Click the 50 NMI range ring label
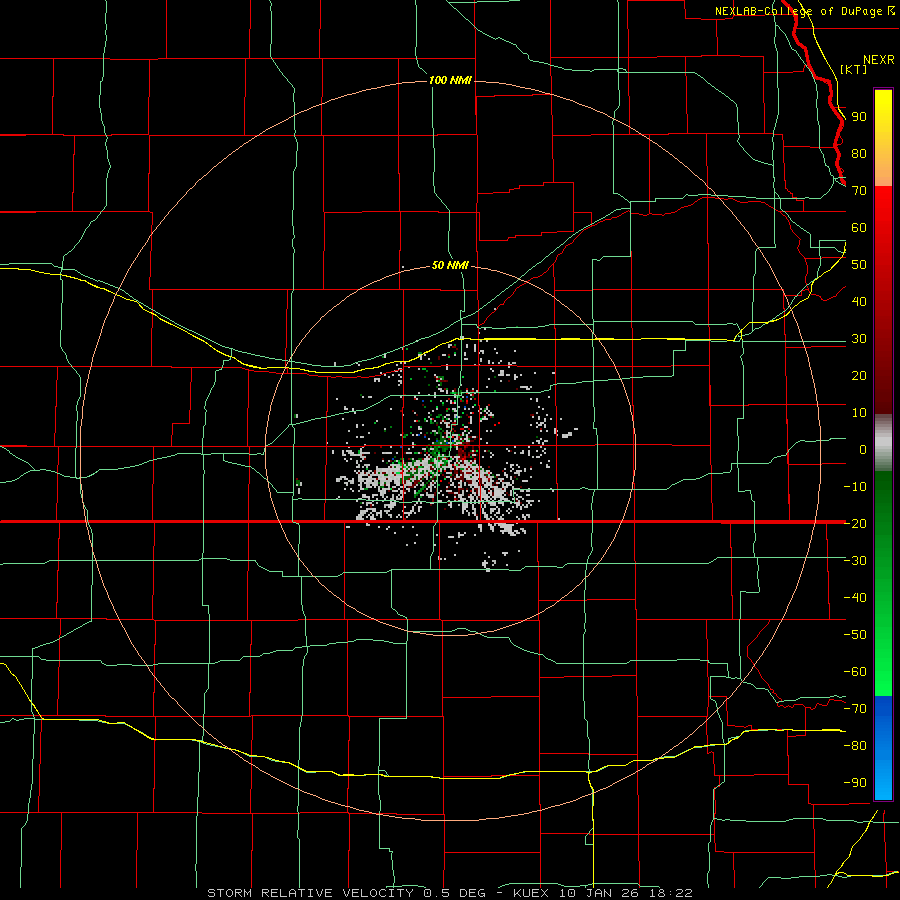The image size is (900, 900). [x=450, y=265]
